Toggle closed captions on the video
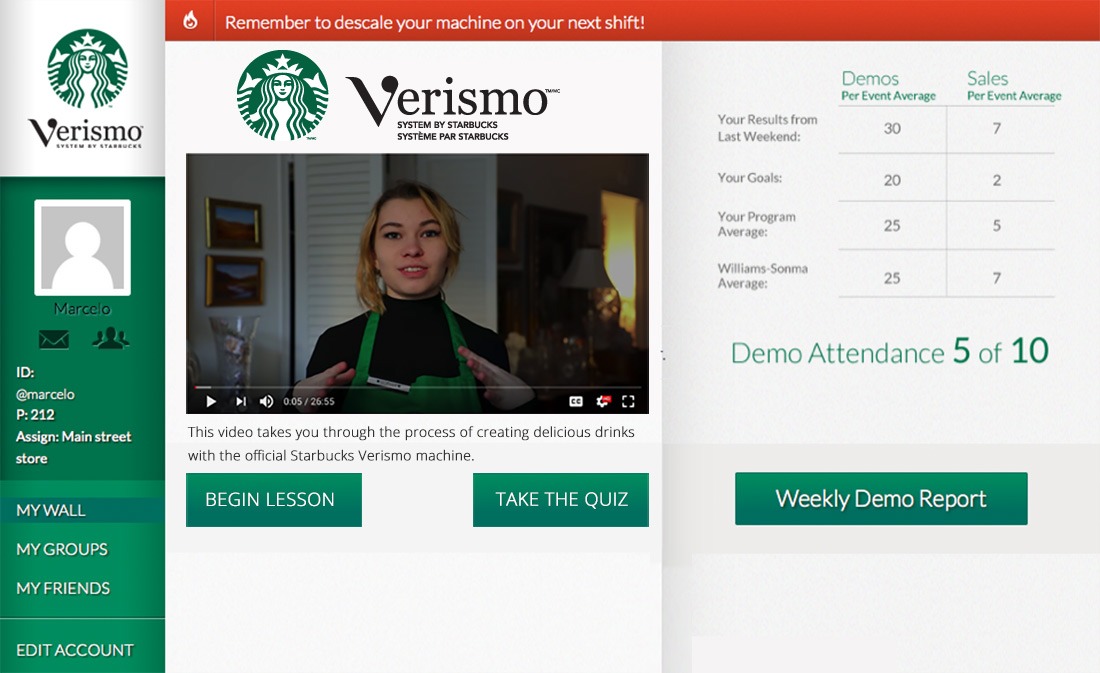This screenshot has width=1100, height=673. (x=576, y=401)
